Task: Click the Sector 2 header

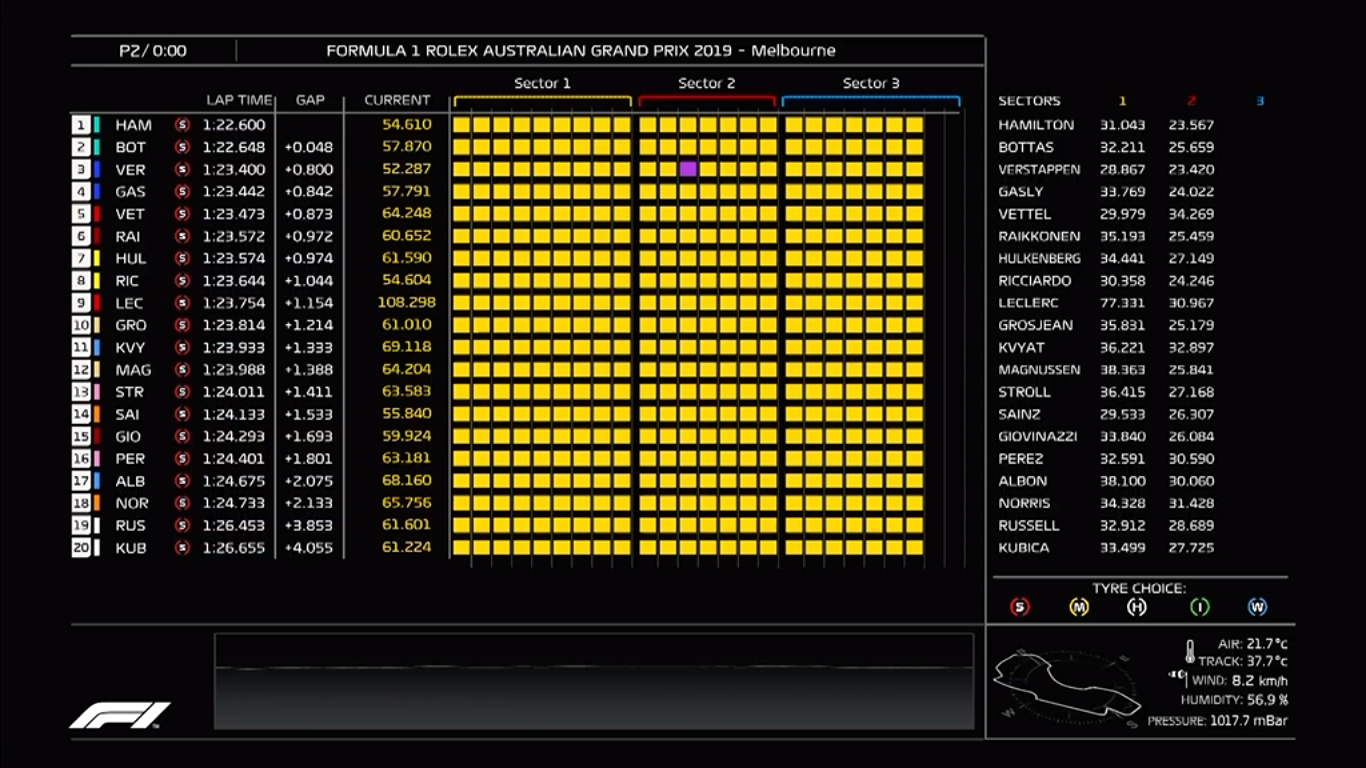Action: 707,83
